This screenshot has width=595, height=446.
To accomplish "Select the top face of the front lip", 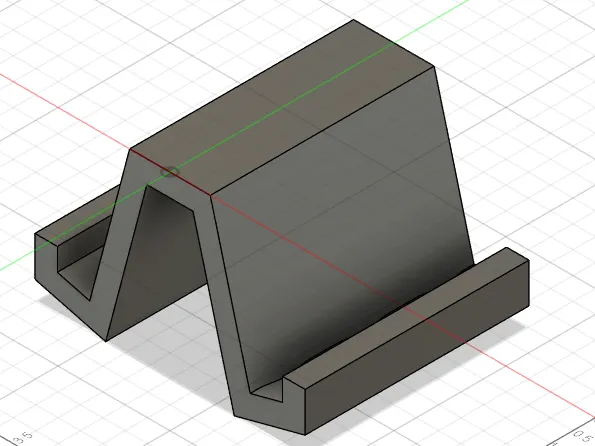I will (x=407, y=318).
